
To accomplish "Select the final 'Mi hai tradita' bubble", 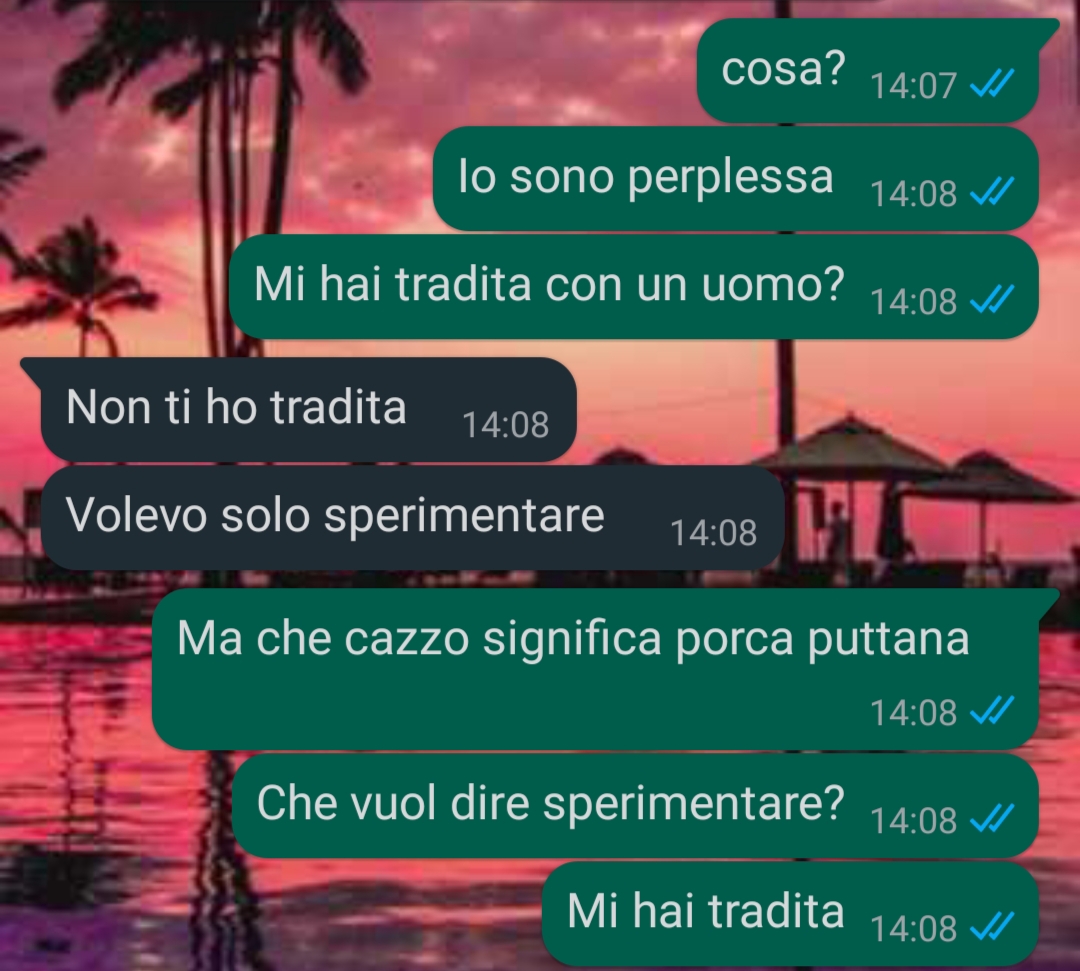I will 790,913.
